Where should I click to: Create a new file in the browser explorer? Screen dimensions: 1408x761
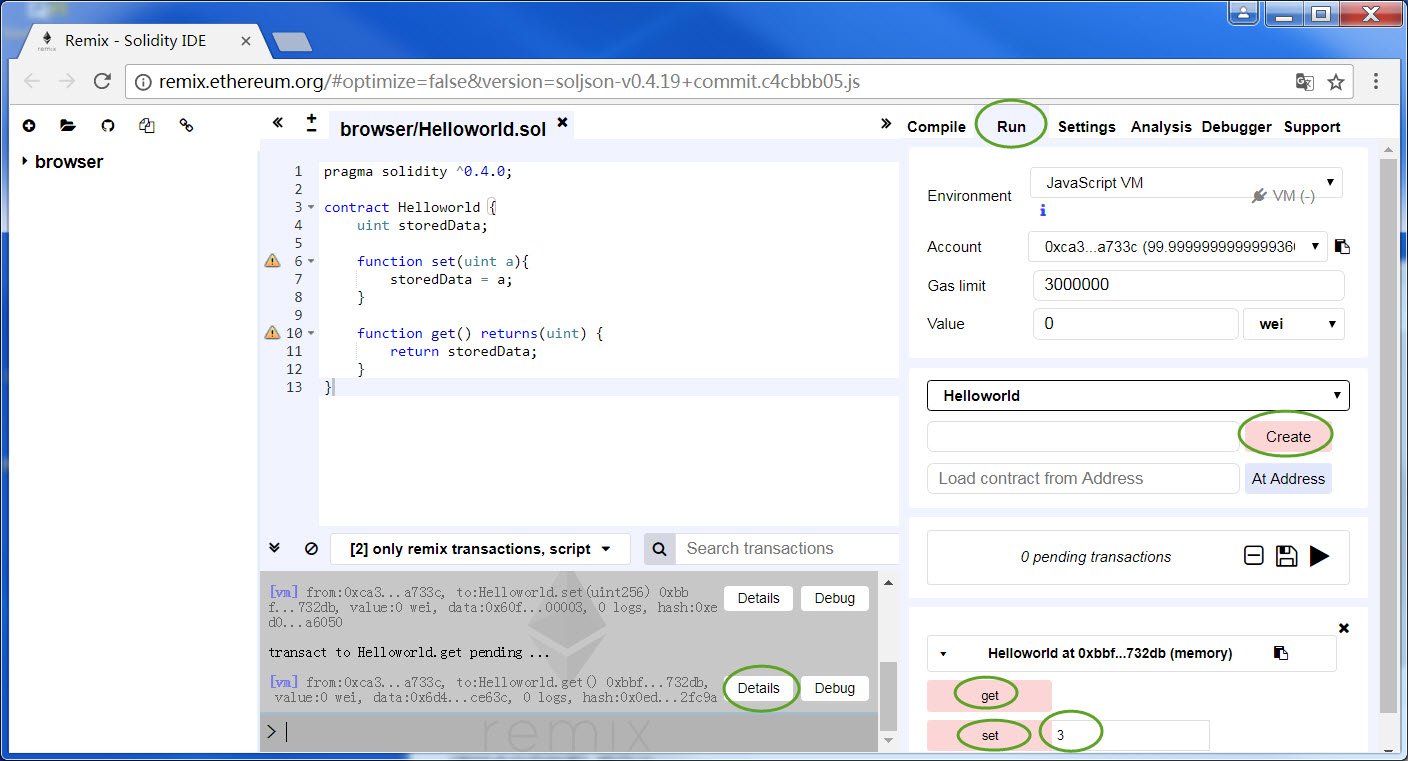coord(29,126)
